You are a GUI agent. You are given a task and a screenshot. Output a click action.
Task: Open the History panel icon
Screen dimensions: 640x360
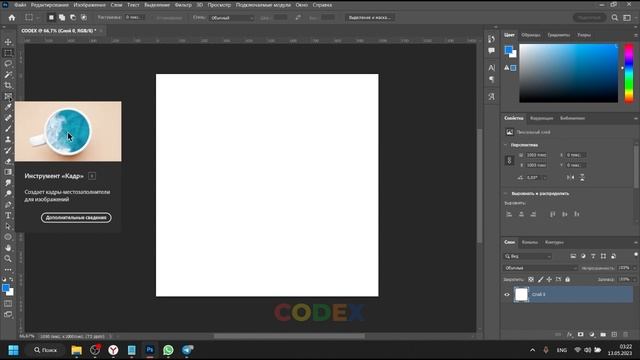point(491,39)
